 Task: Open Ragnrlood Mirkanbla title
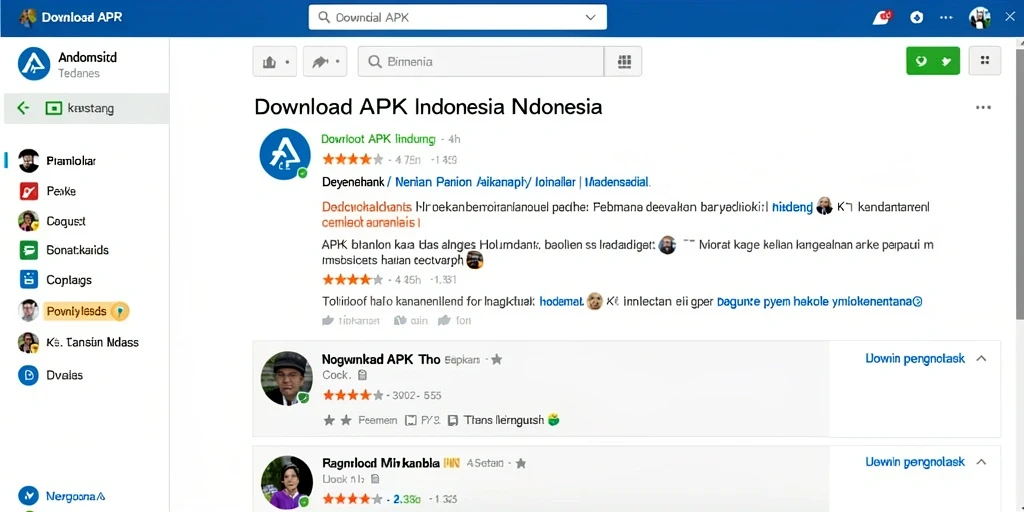point(381,463)
